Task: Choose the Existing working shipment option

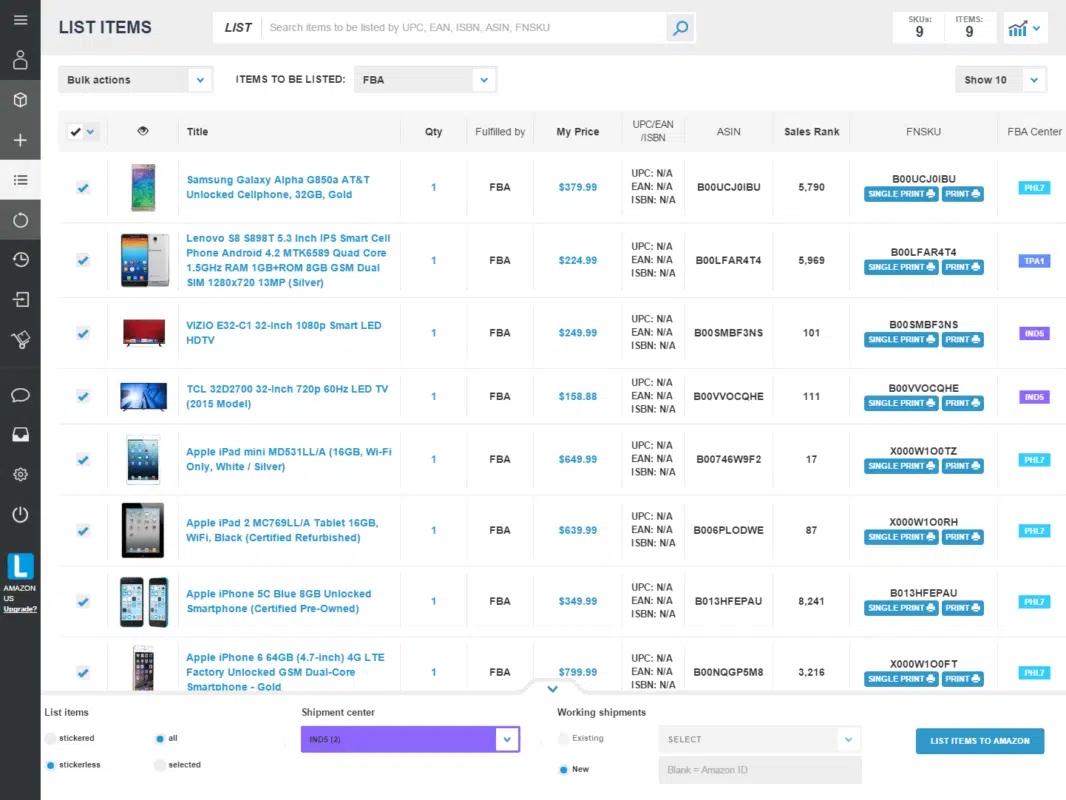Action: pos(564,739)
